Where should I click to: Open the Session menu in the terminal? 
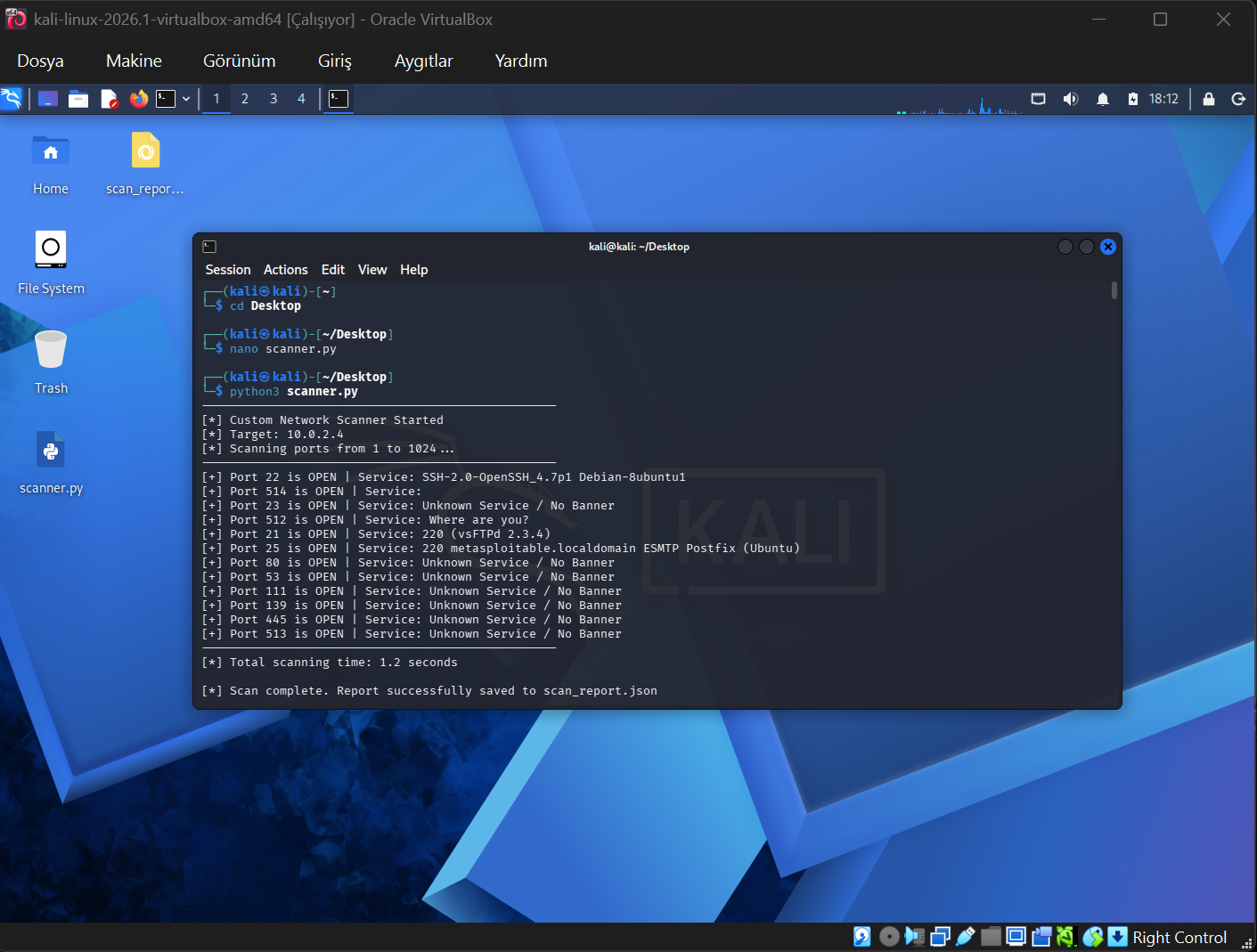point(228,270)
